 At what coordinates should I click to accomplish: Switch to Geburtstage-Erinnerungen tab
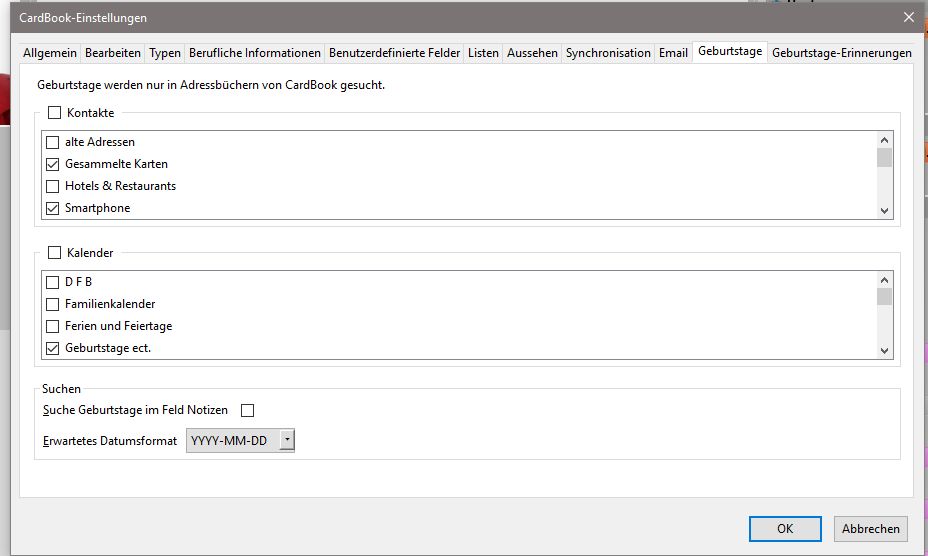pos(842,53)
